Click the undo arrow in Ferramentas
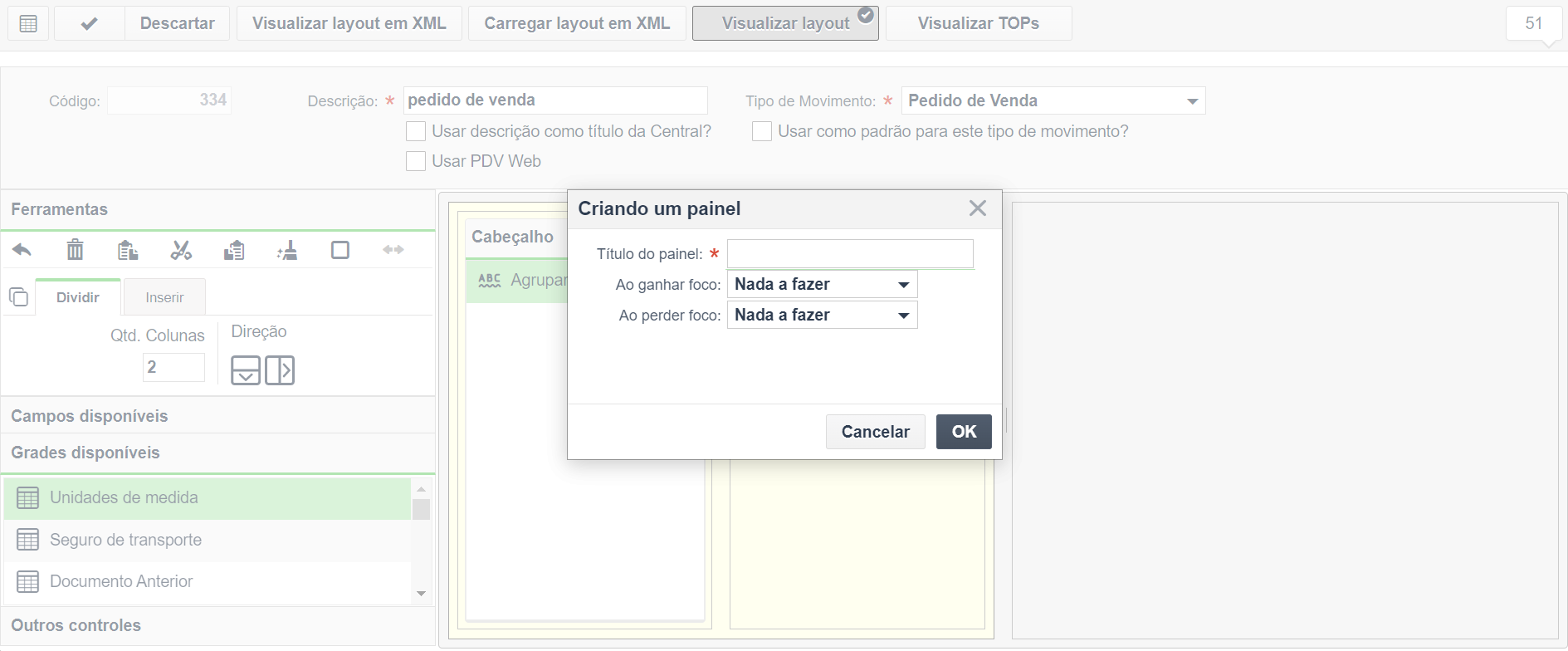This screenshot has width=1568, height=651. click(22, 250)
